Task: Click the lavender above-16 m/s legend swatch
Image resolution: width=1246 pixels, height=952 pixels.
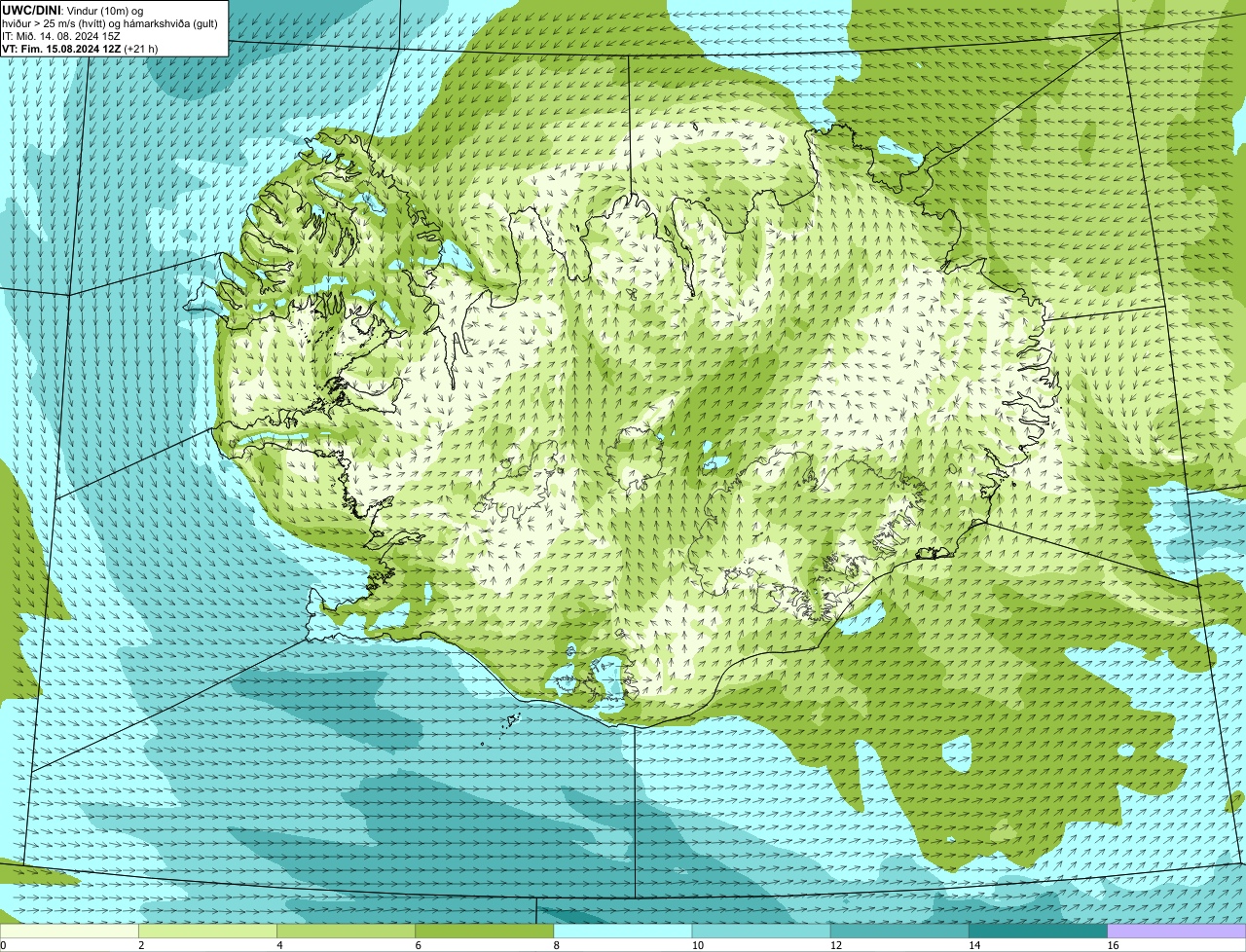Action: click(x=1177, y=931)
